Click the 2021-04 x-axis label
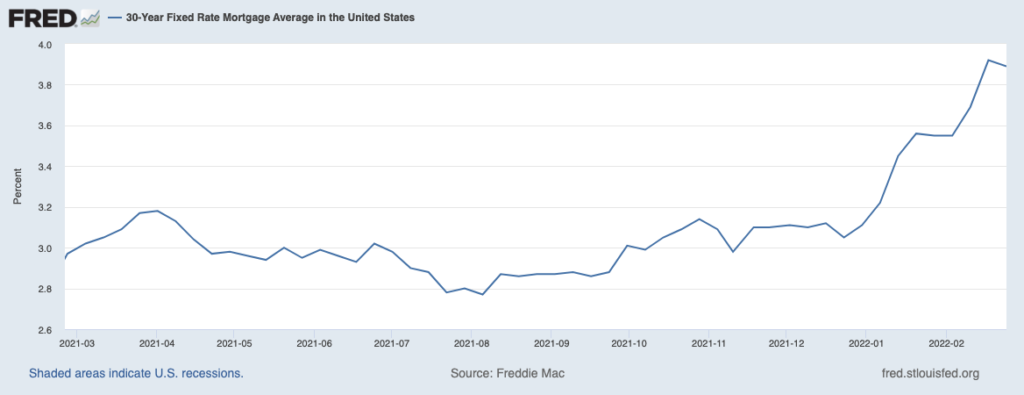This screenshot has width=1024, height=395. 156,343
